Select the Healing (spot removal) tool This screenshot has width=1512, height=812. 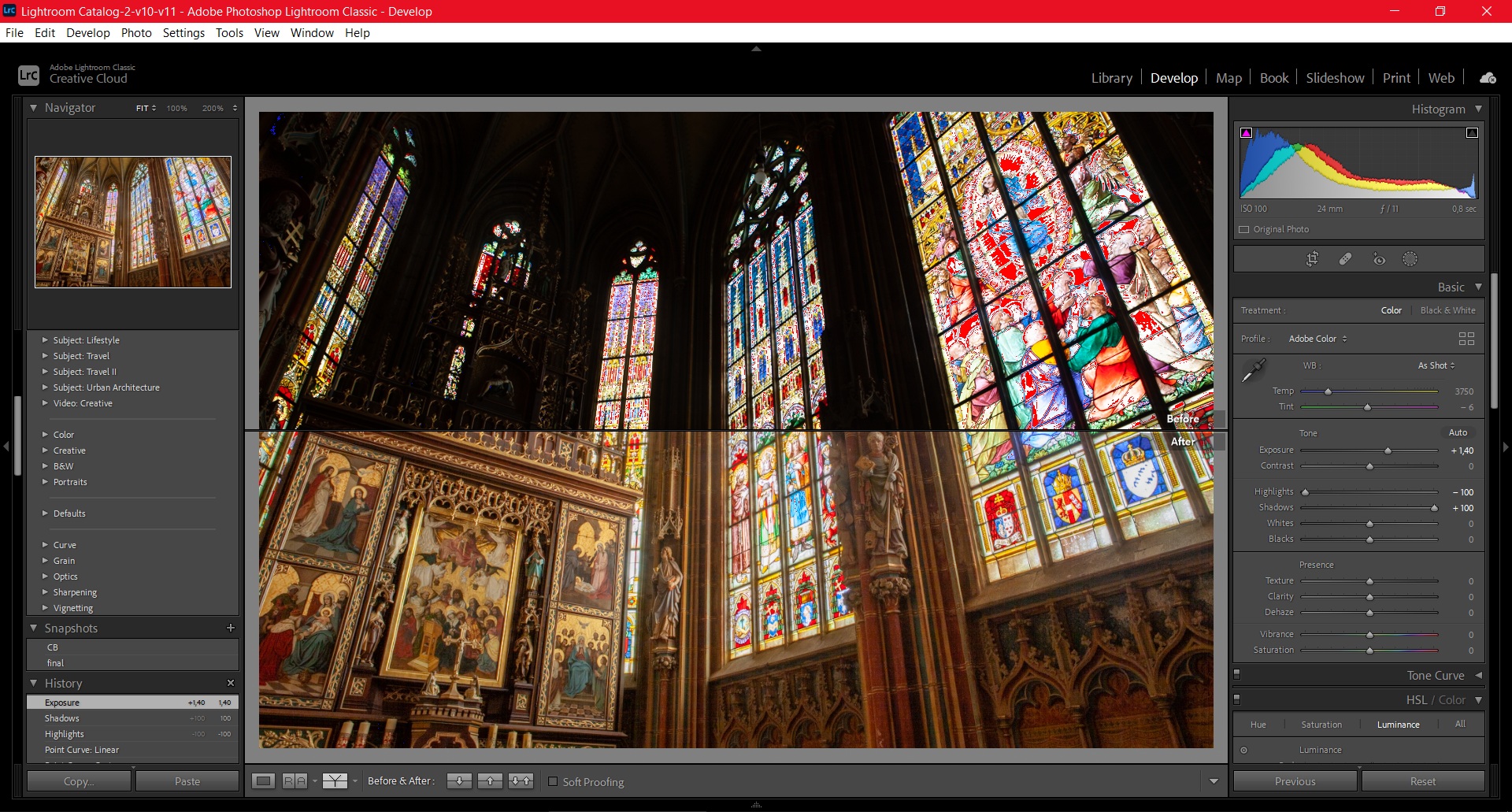[1345, 259]
